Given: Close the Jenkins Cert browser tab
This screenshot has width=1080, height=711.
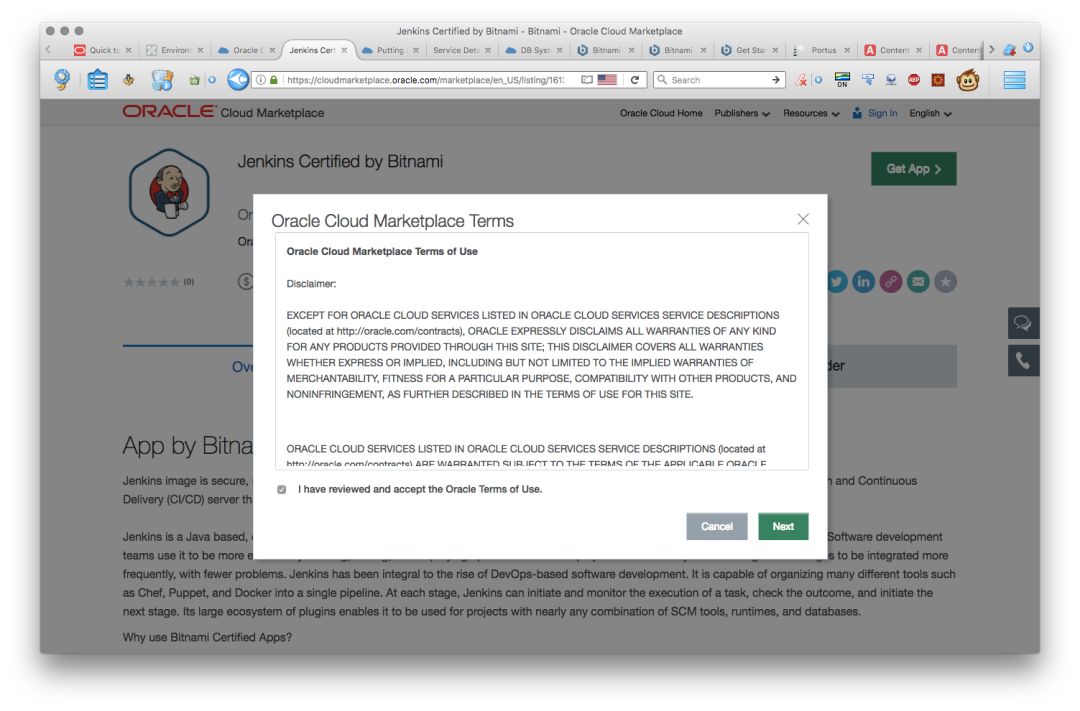Looking at the screenshot, I should pyautogui.click(x=344, y=50).
